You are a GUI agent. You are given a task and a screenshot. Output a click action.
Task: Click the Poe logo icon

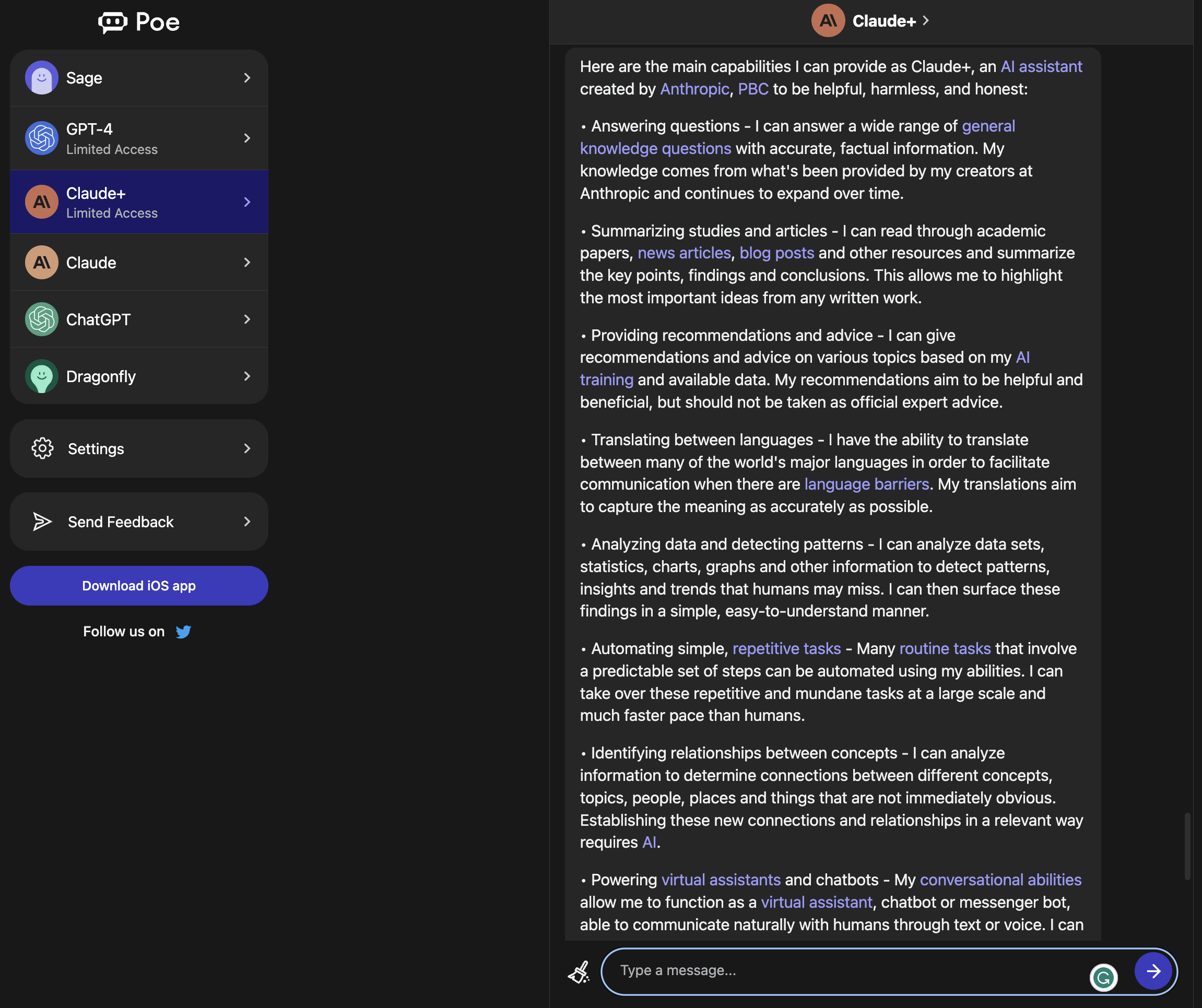113,22
